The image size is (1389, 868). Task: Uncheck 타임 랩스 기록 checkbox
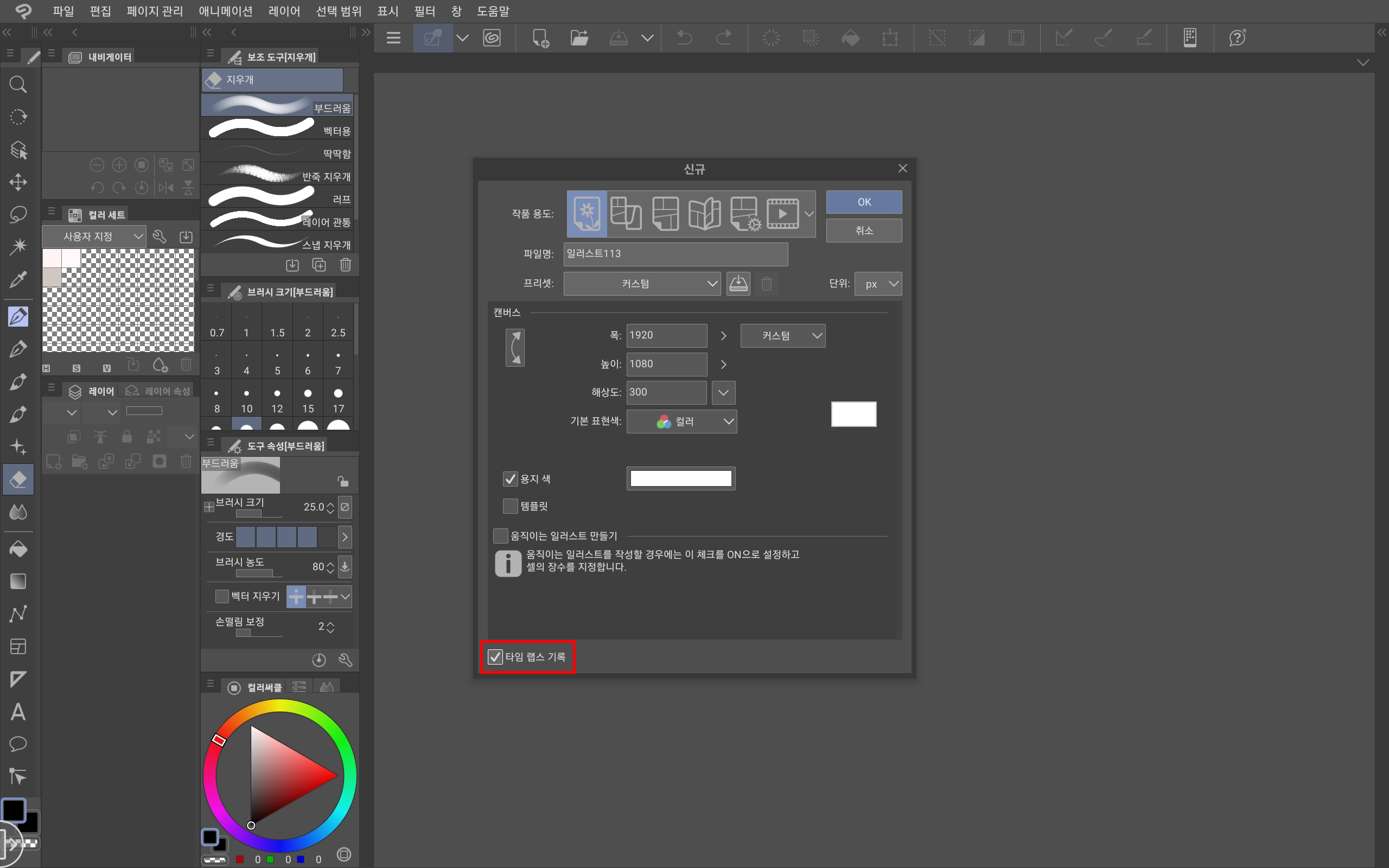(x=495, y=657)
